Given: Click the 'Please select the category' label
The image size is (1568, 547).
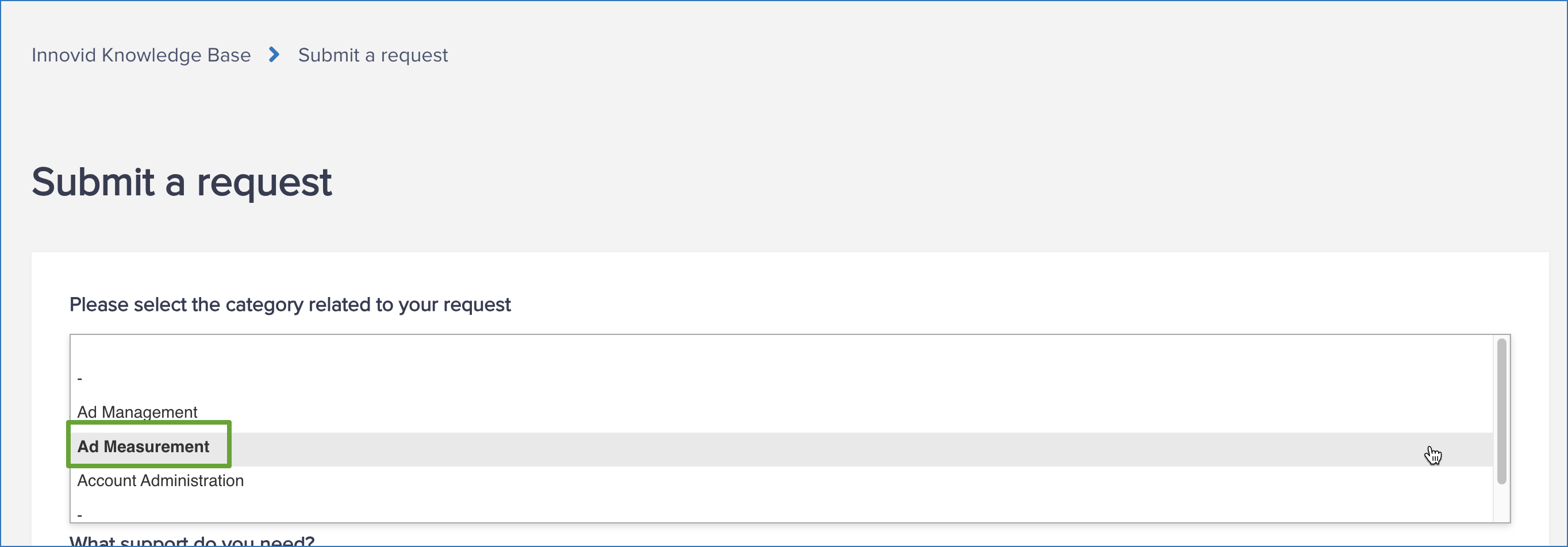Looking at the screenshot, I should tap(290, 304).
